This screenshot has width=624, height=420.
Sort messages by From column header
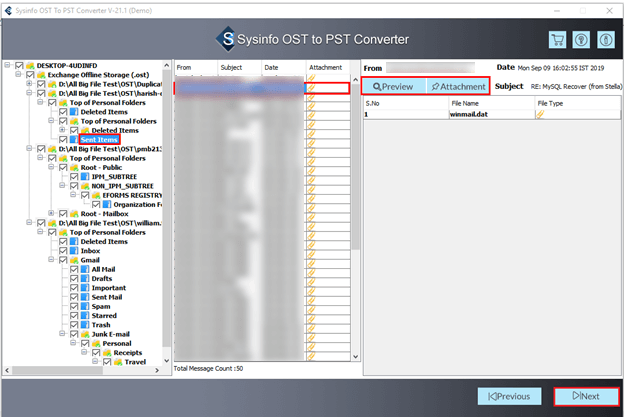[195, 68]
